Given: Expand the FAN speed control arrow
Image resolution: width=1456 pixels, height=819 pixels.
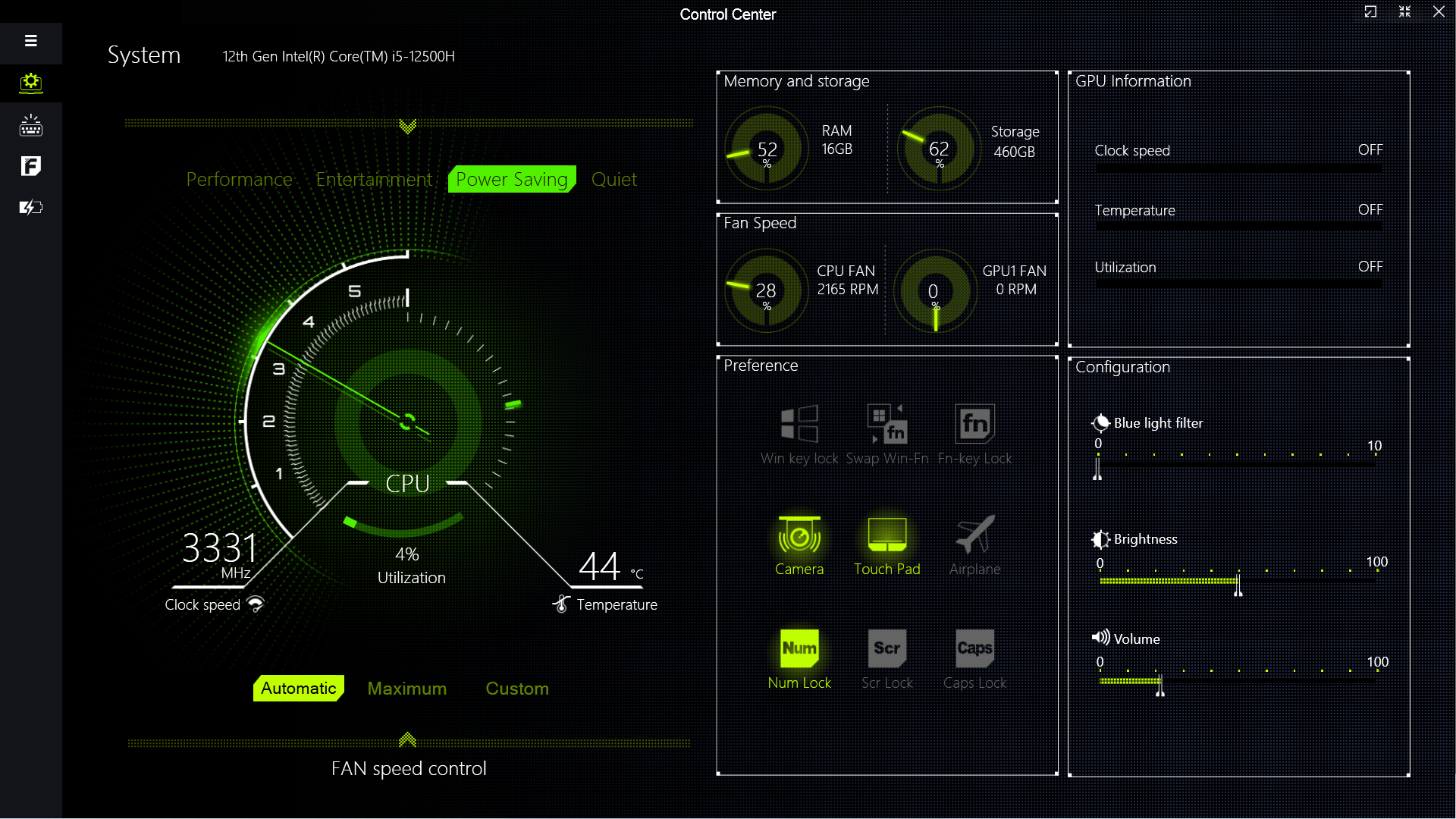Looking at the screenshot, I should tap(408, 739).
